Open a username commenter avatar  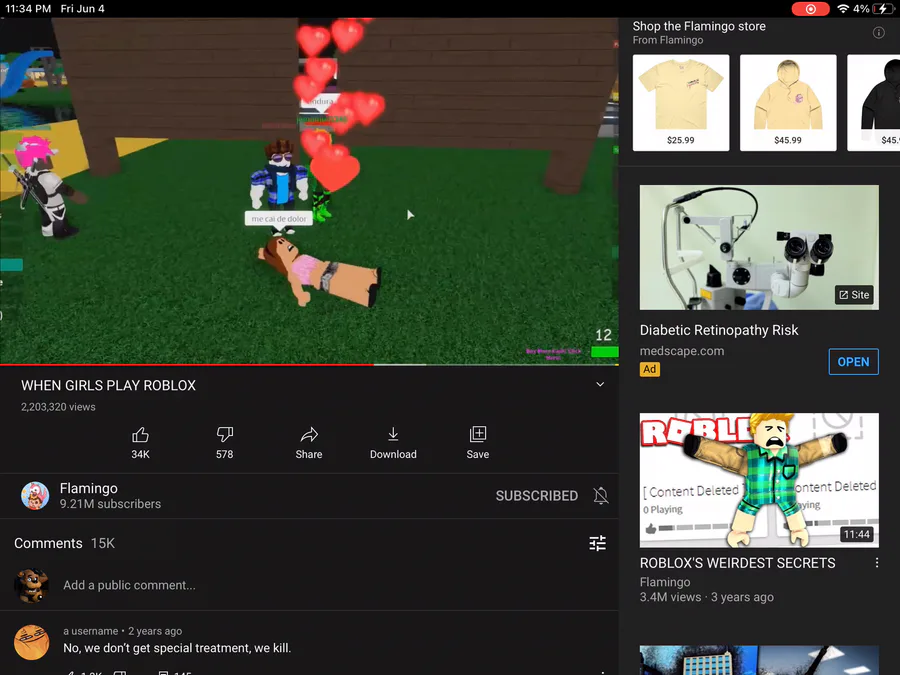pyautogui.click(x=32, y=642)
